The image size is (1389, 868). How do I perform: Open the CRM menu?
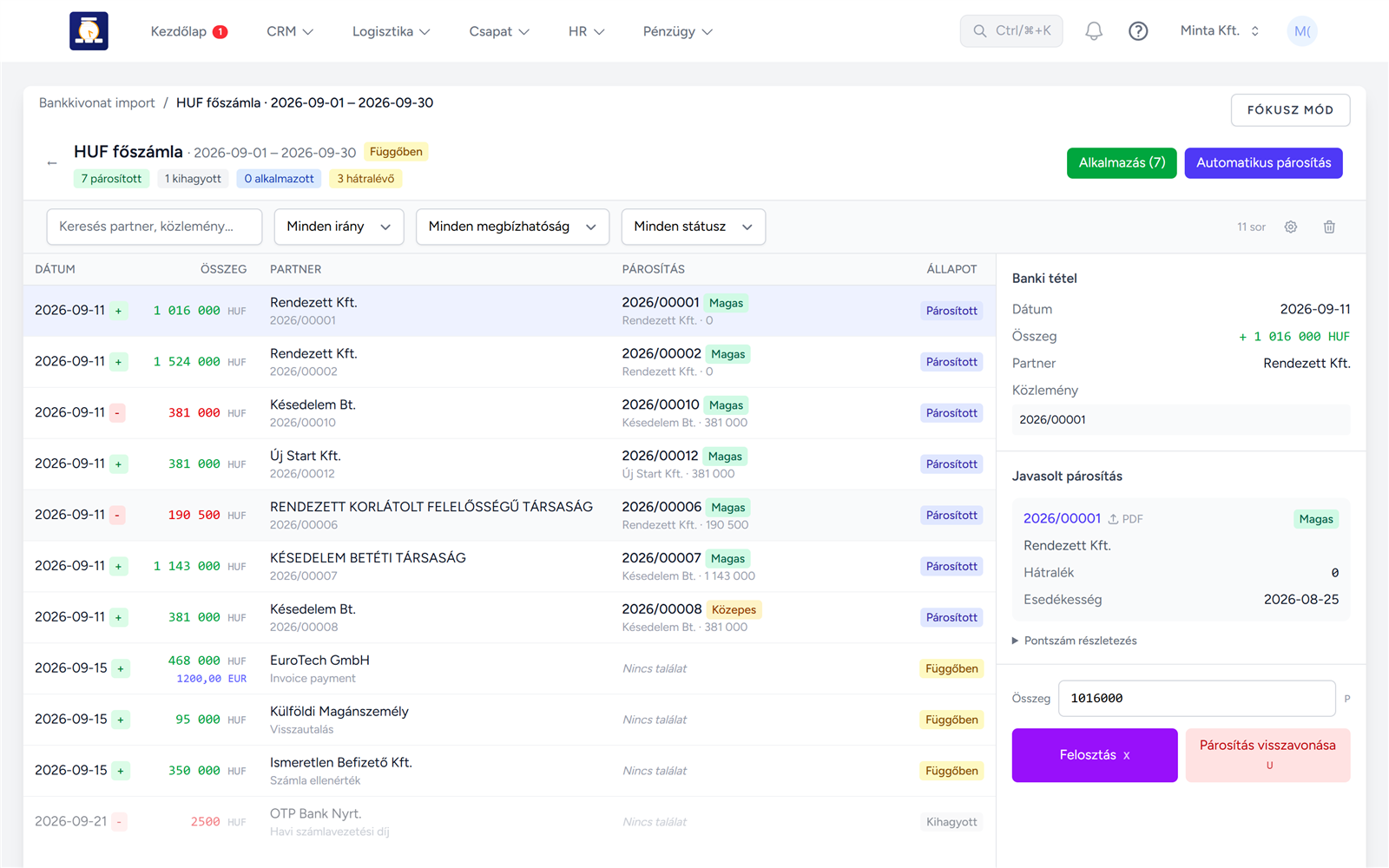point(290,31)
